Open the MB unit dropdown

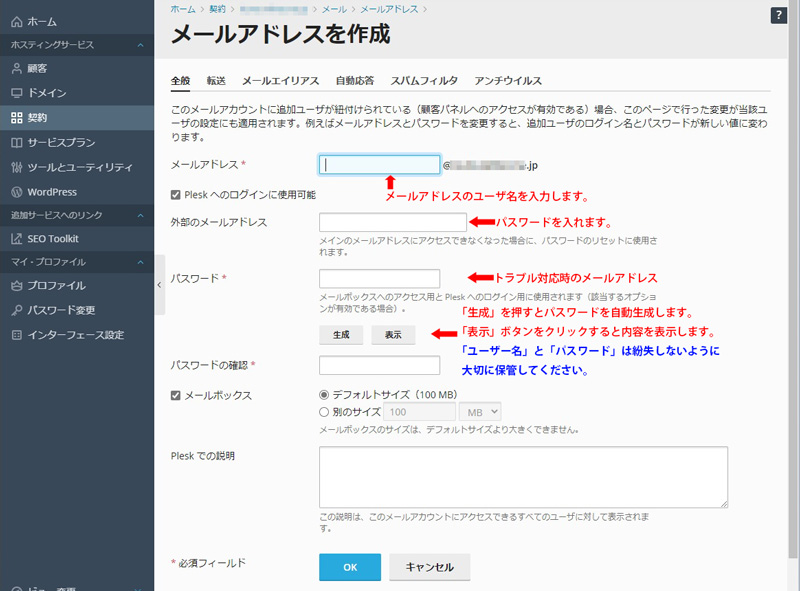coord(480,412)
